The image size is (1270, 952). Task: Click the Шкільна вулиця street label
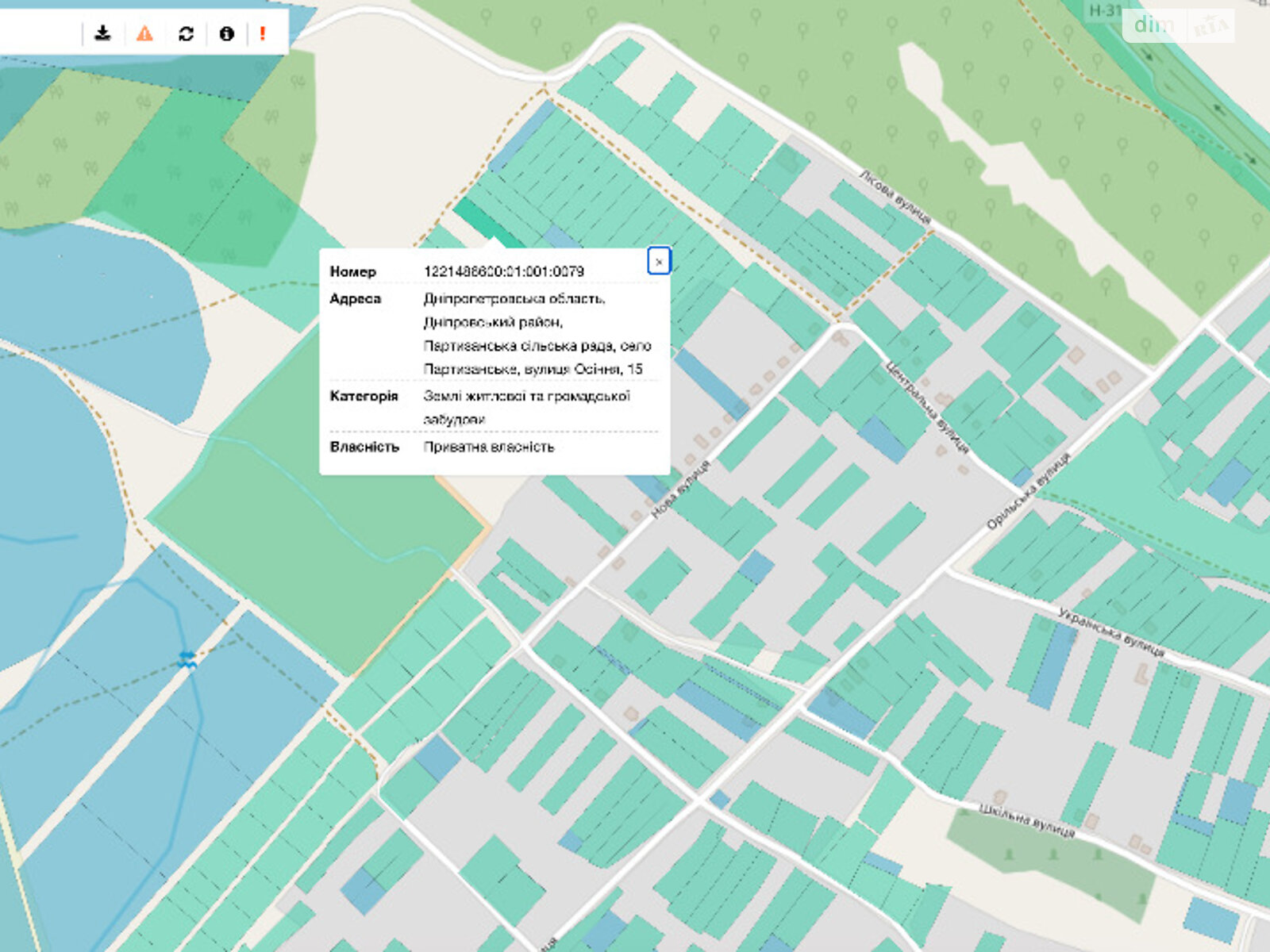pos(1027,820)
